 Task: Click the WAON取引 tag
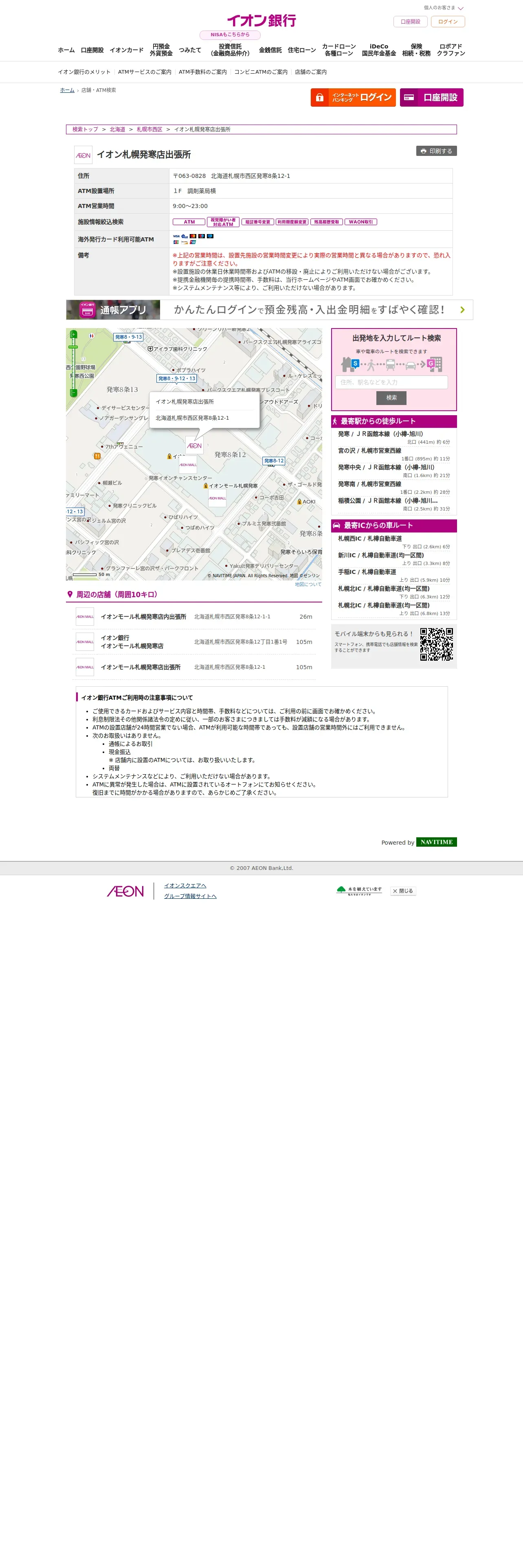[360, 222]
